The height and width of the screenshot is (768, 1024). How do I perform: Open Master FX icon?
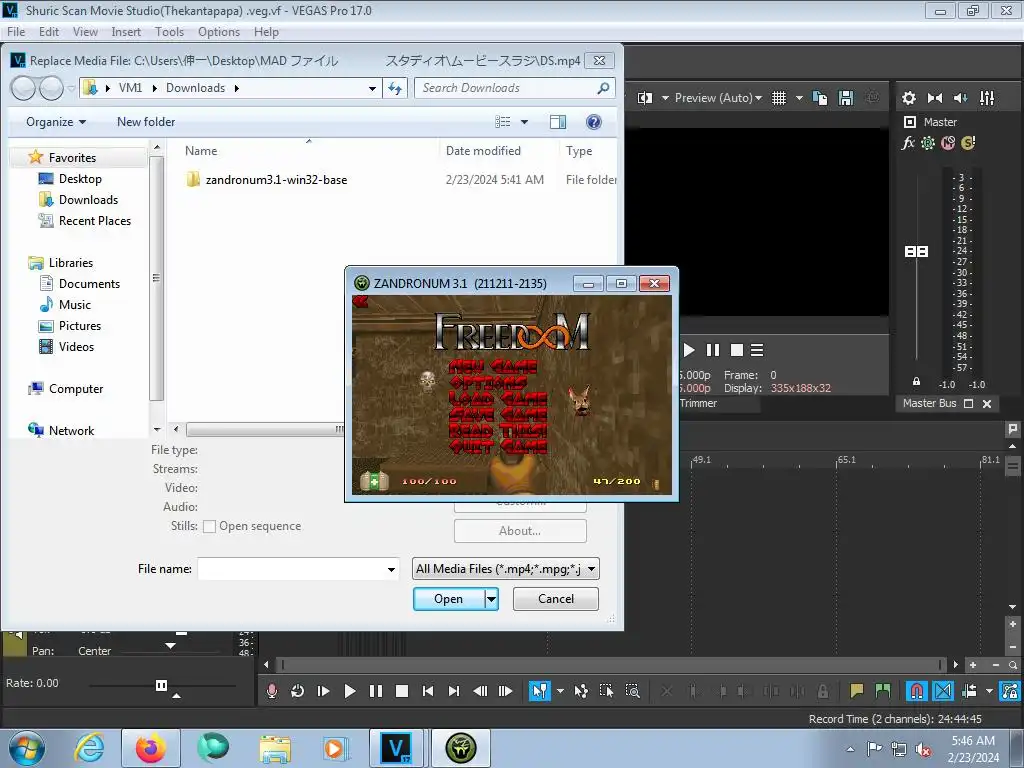pyautogui.click(x=908, y=143)
